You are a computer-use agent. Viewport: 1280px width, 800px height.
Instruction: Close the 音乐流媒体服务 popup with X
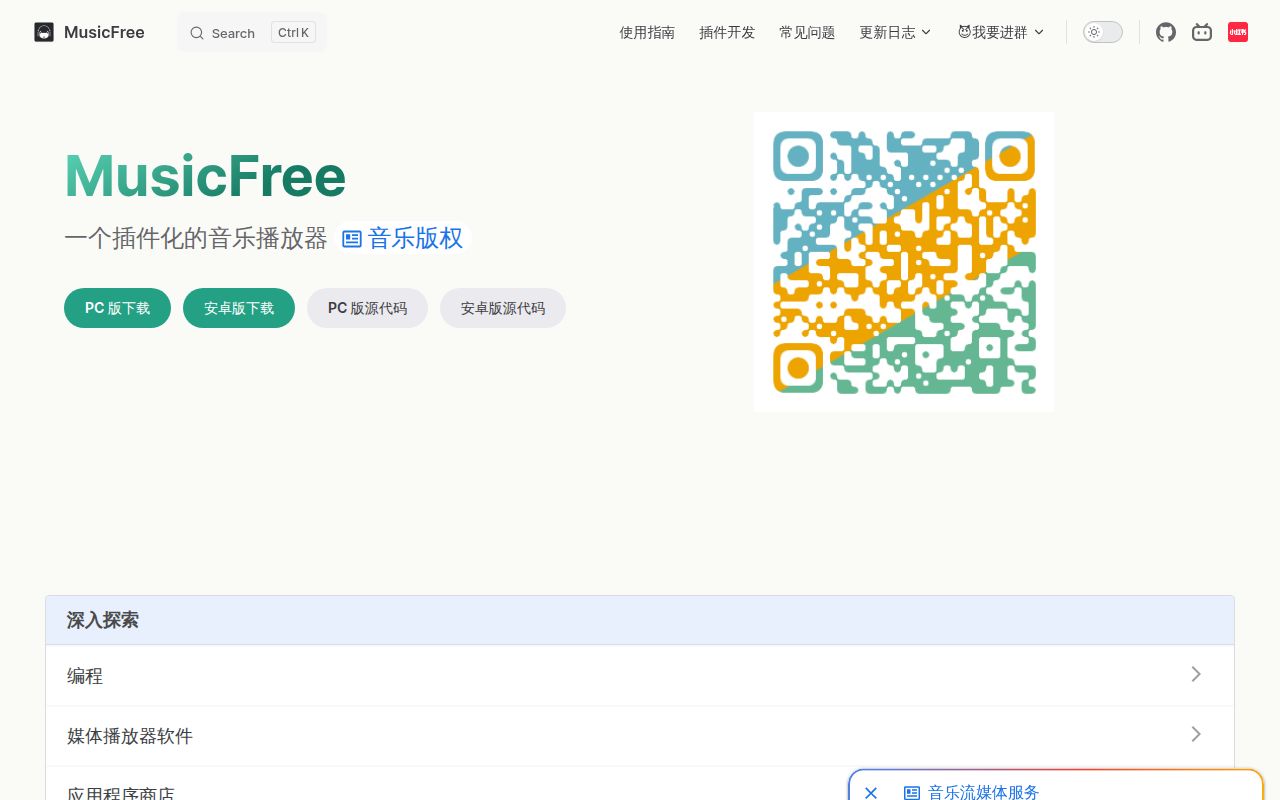coord(871,793)
